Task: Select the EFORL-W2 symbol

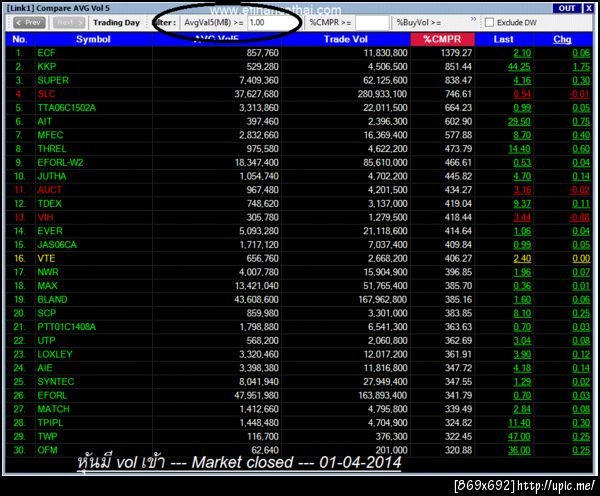Action: tap(60, 163)
